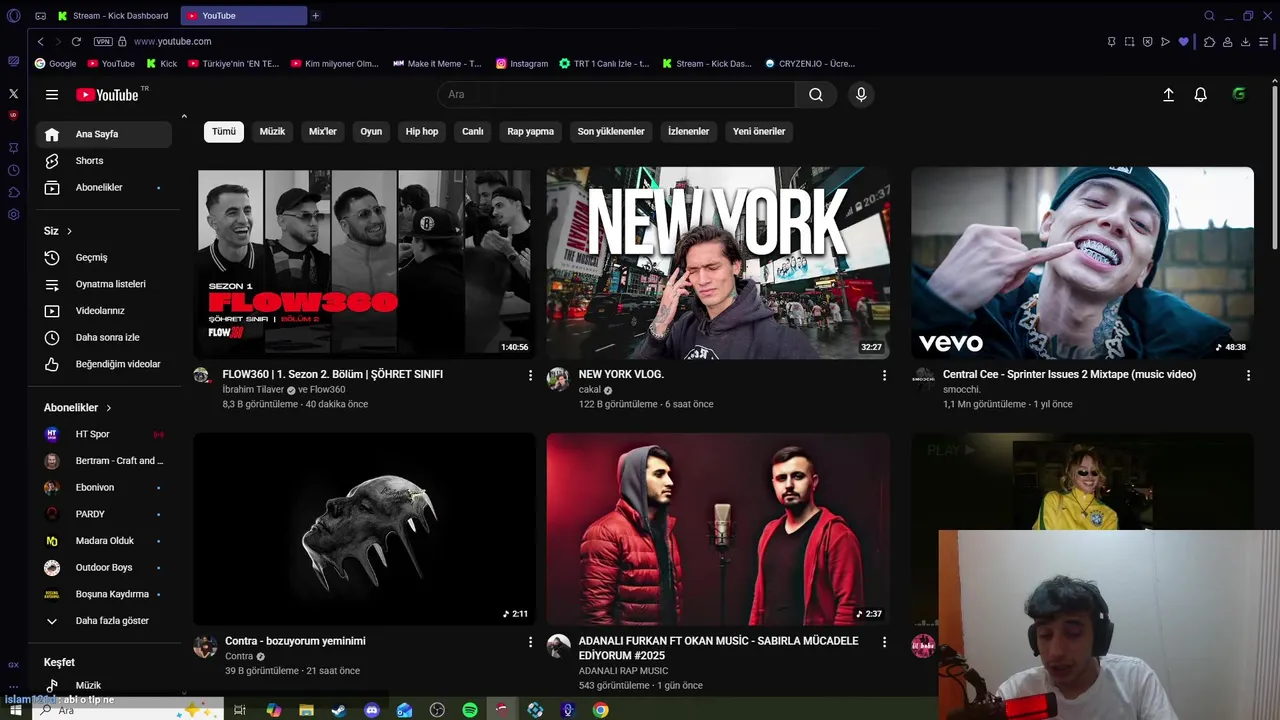Open the CRYZEN.IO bookmark
Viewport: 1280px width, 720px height.
coord(808,63)
